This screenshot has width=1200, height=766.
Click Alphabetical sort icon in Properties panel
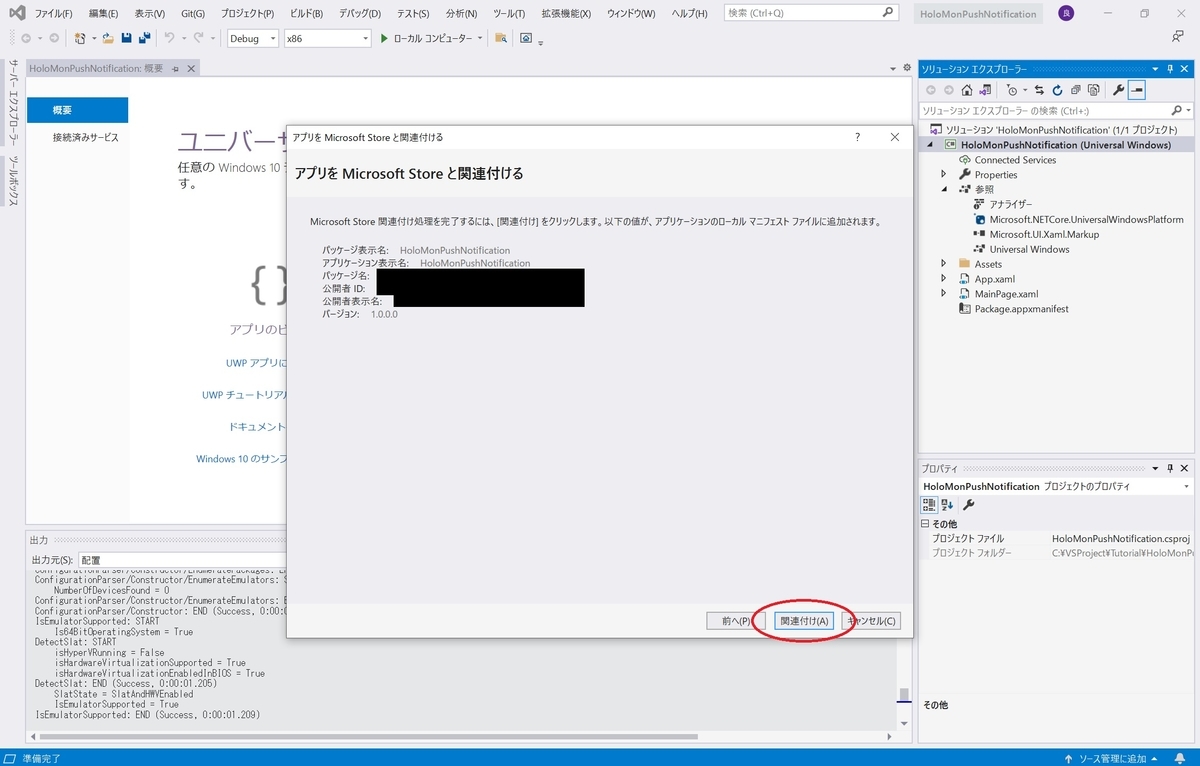[x=947, y=505]
